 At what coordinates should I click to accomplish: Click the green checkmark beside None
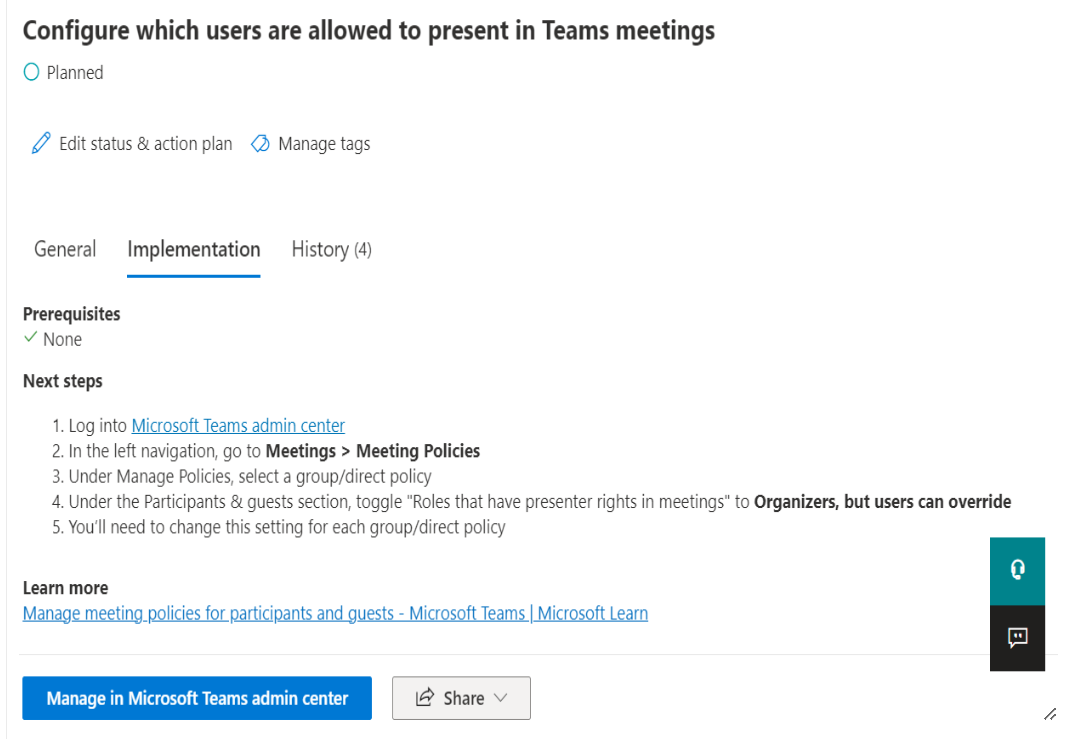pos(30,339)
